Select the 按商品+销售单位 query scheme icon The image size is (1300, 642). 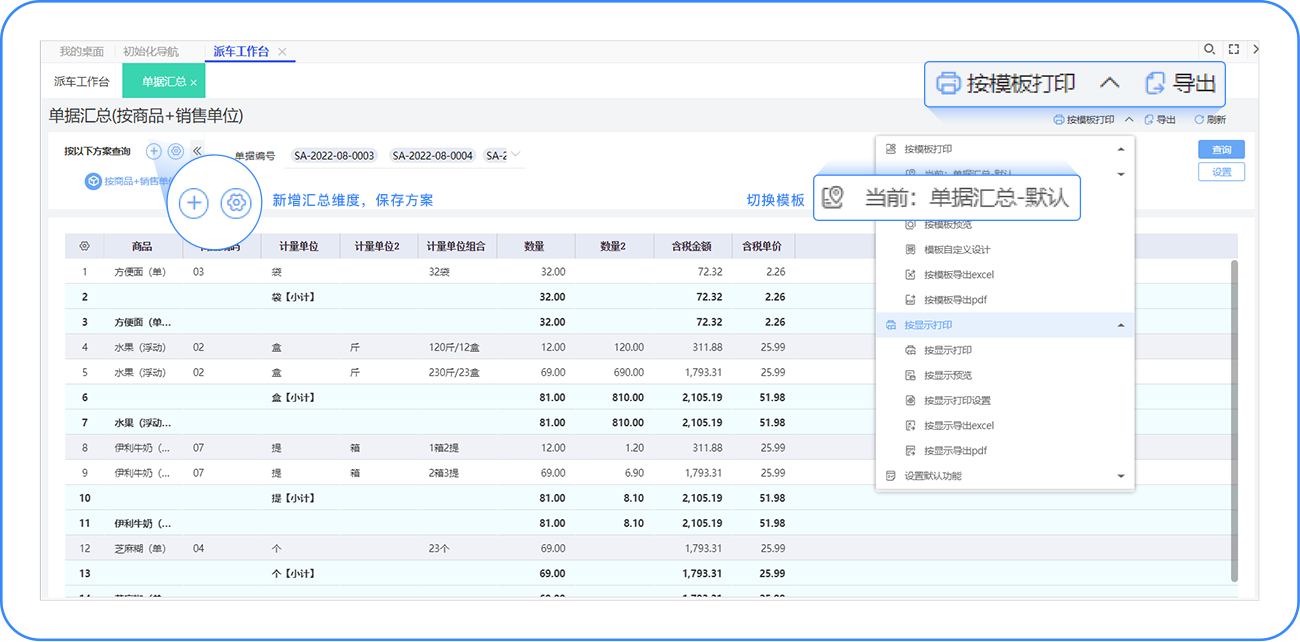coord(93,181)
